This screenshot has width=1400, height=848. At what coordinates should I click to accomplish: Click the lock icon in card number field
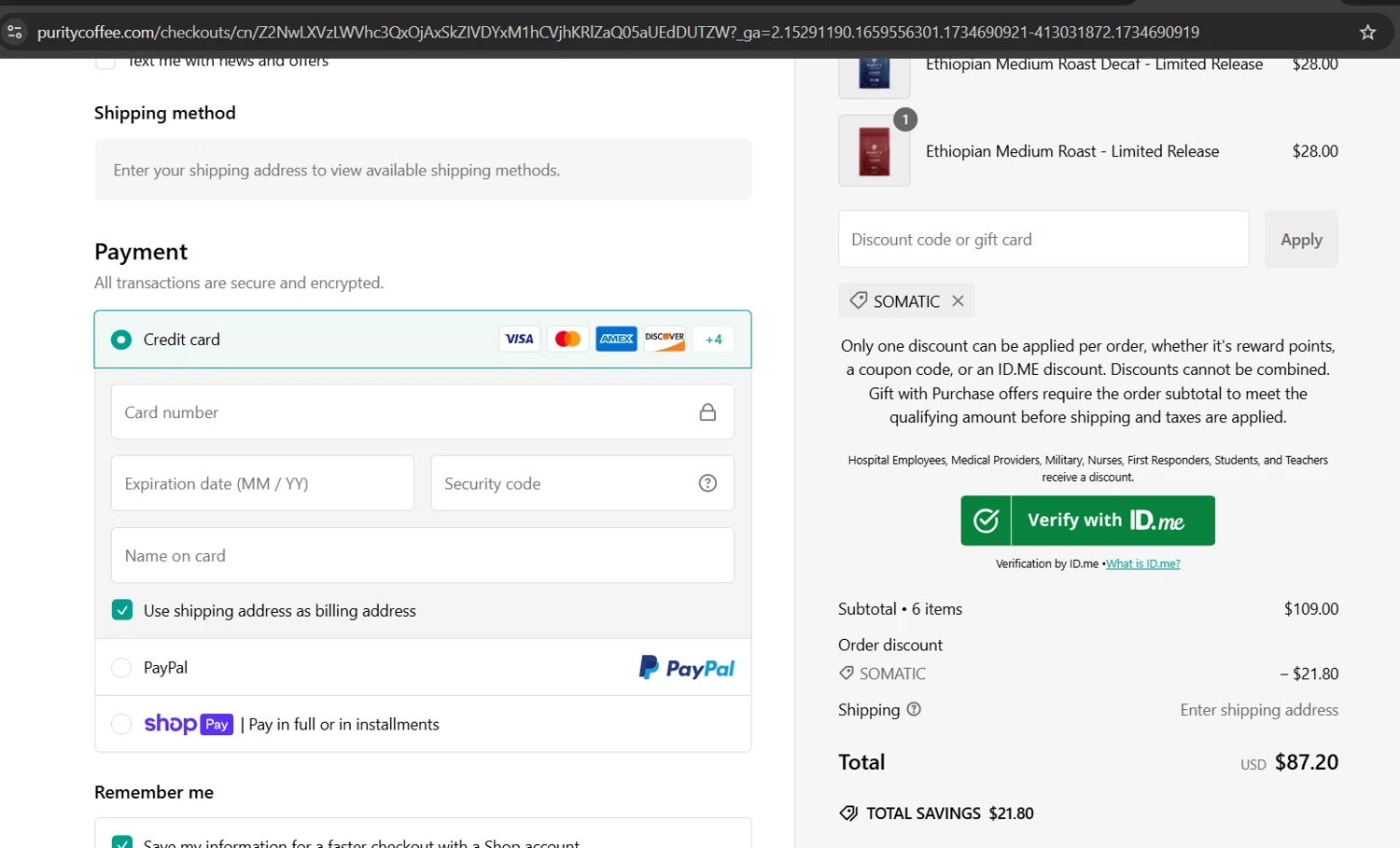707,412
